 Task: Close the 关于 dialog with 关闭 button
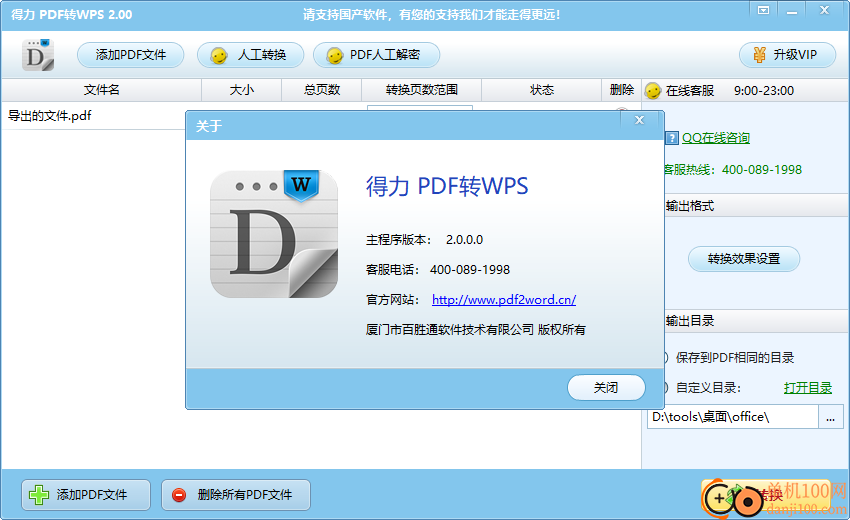coord(606,387)
